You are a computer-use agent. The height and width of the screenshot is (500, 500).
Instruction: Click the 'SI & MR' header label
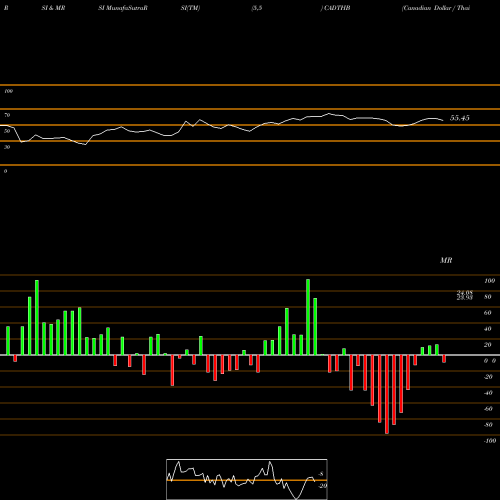point(53,8)
